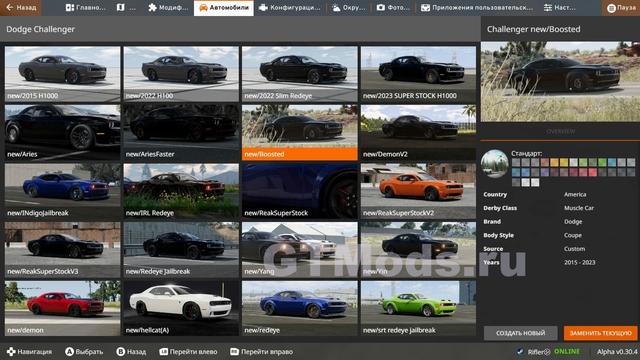Screen dimensions: 640x360
Task: Open the Настройки sliders tab
Action: pyautogui.click(x=559, y=8)
